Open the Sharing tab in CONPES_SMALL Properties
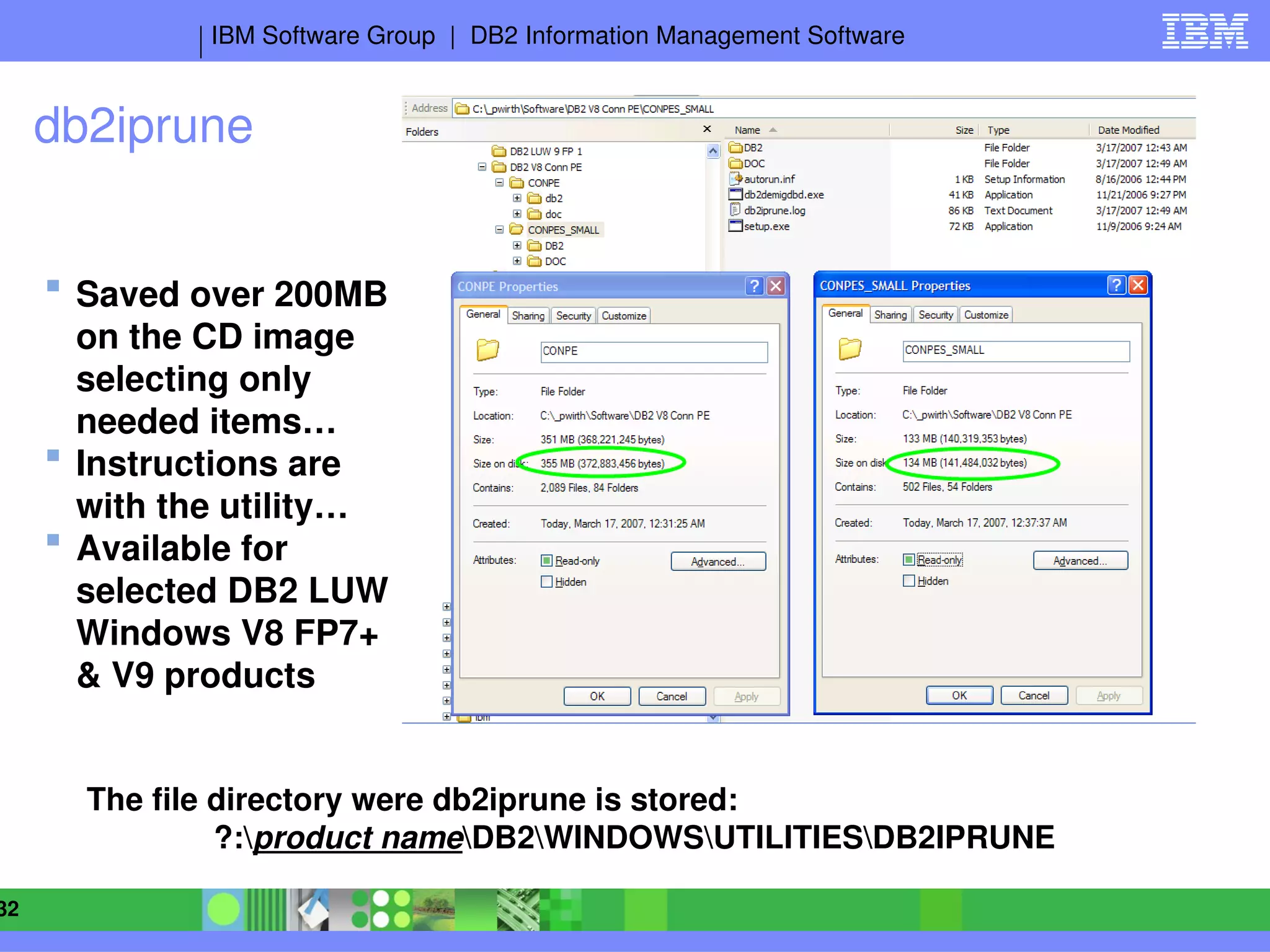1270x952 pixels. click(890, 315)
